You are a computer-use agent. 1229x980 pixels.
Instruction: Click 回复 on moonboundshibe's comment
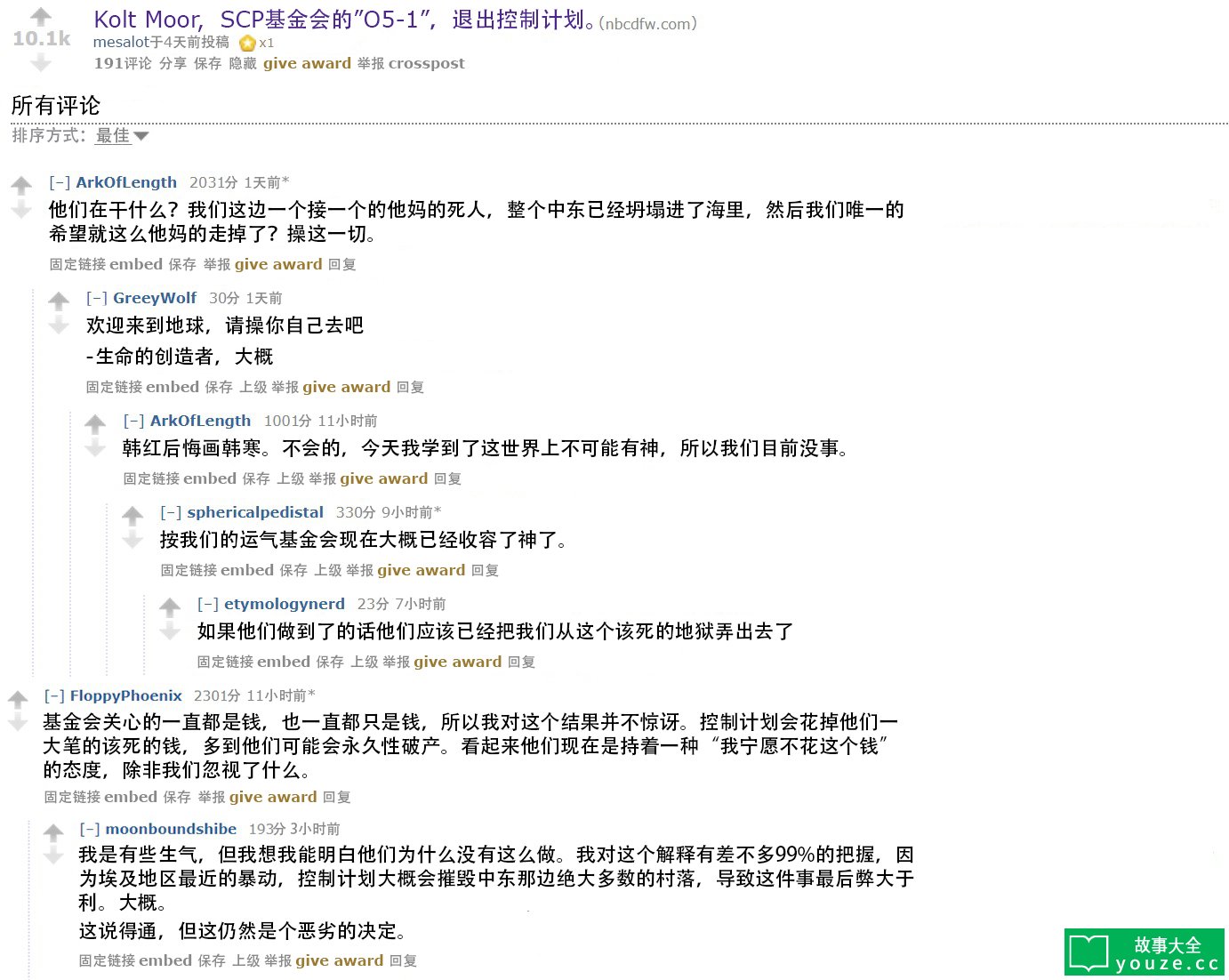[x=404, y=960]
